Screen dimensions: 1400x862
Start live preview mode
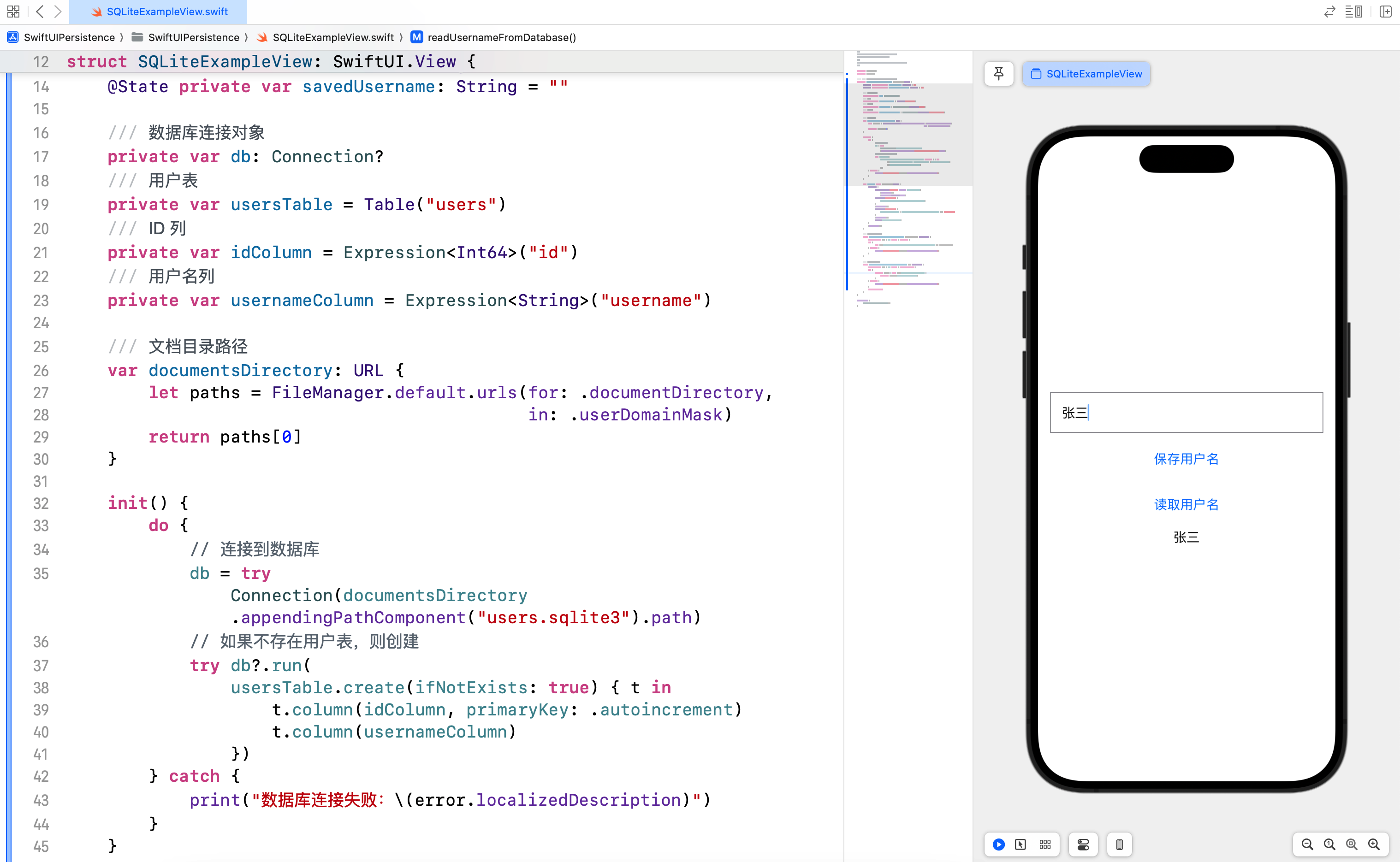pyautogui.click(x=998, y=844)
